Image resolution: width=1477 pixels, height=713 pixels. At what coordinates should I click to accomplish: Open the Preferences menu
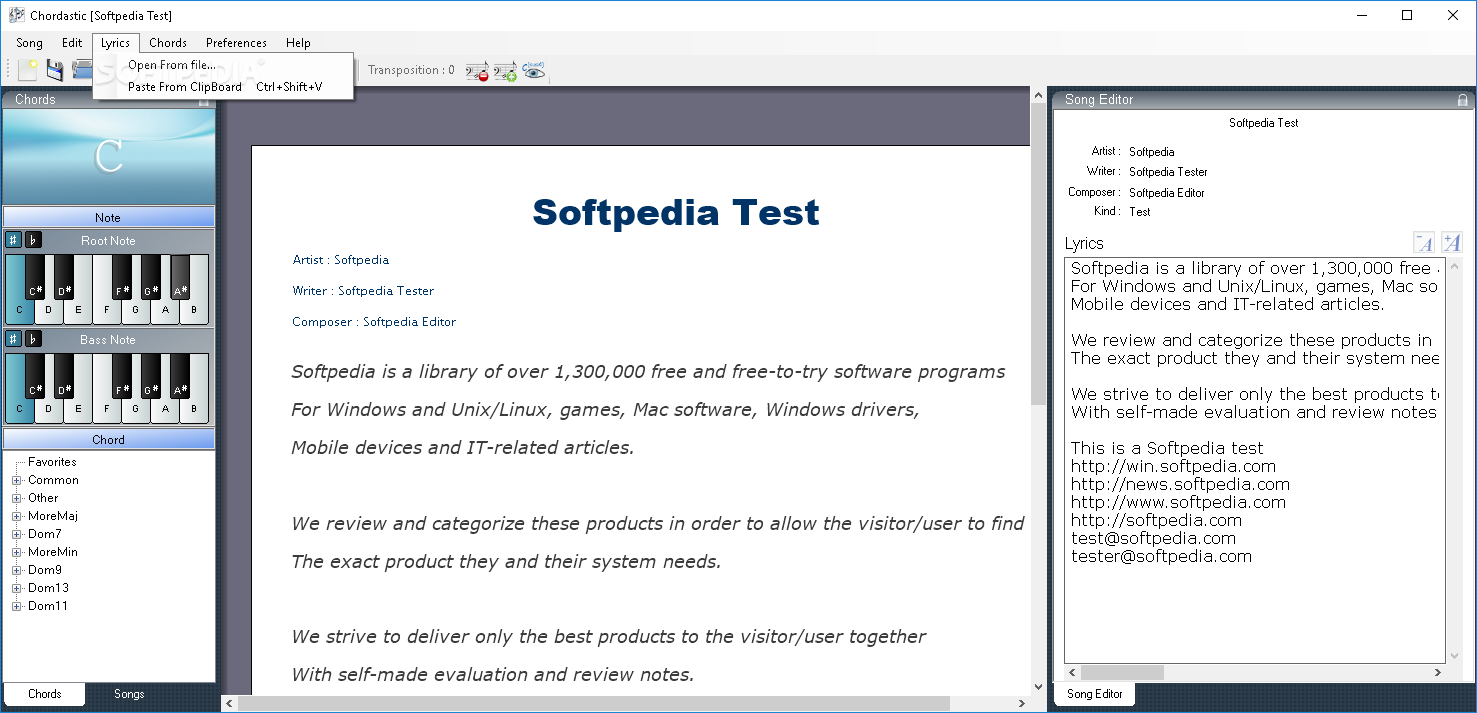point(236,43)
